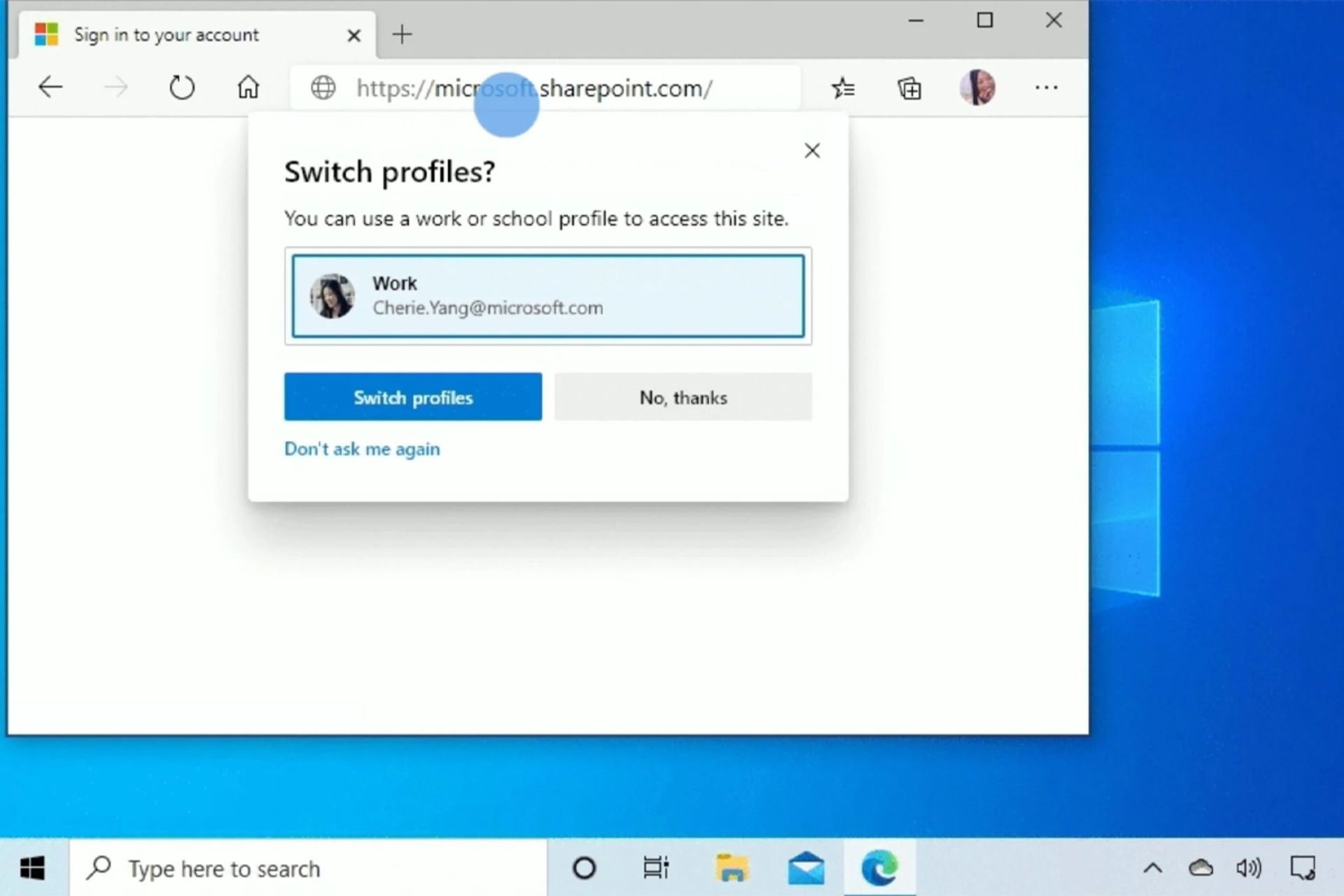Open Cortana circle icon on taskbar
1344x896 pixels.
coord(584,868)
